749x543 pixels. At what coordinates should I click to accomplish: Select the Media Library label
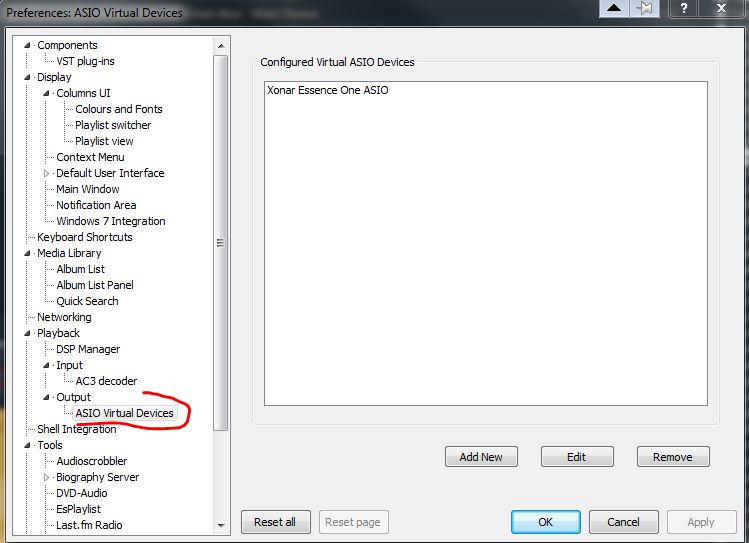(x=69, y=253)
